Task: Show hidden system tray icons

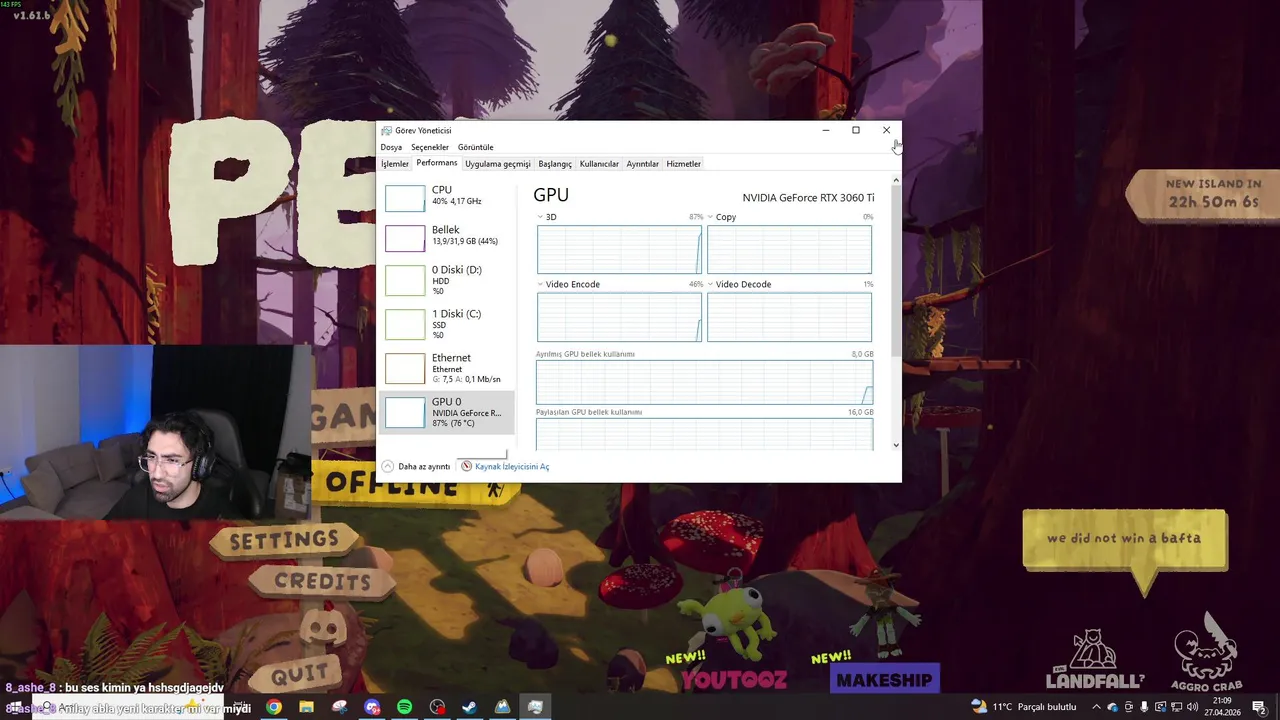Action: [1096, 707]
